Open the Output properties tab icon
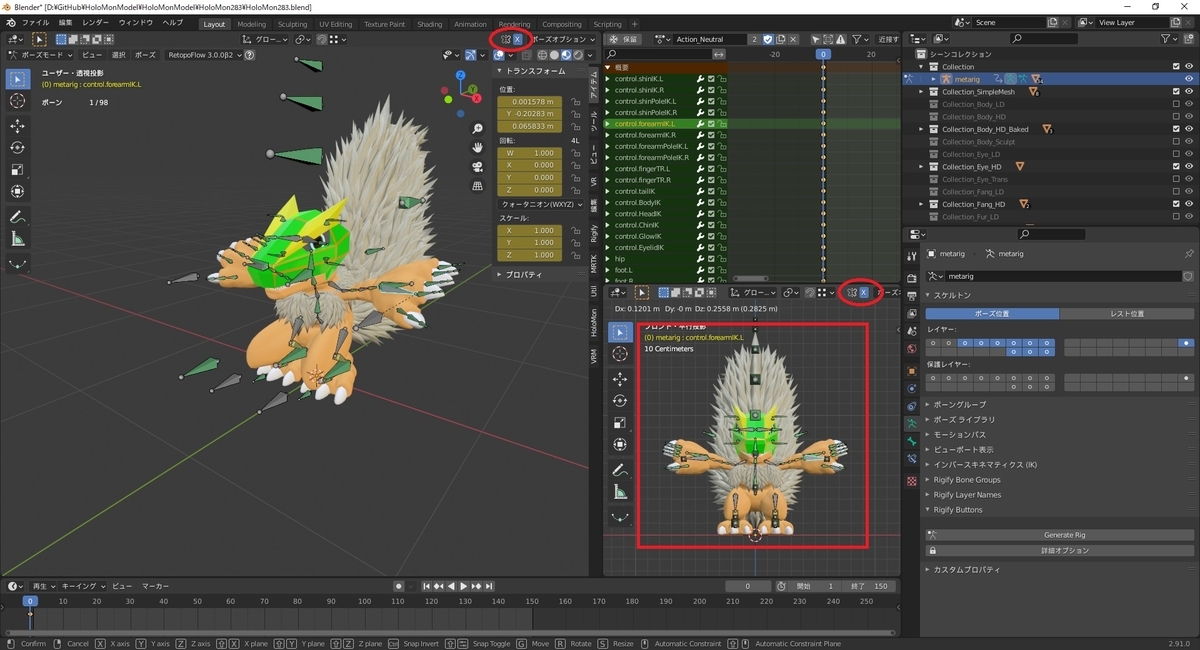This screenshot has width=1200, height=650. (x=911, y=296)
